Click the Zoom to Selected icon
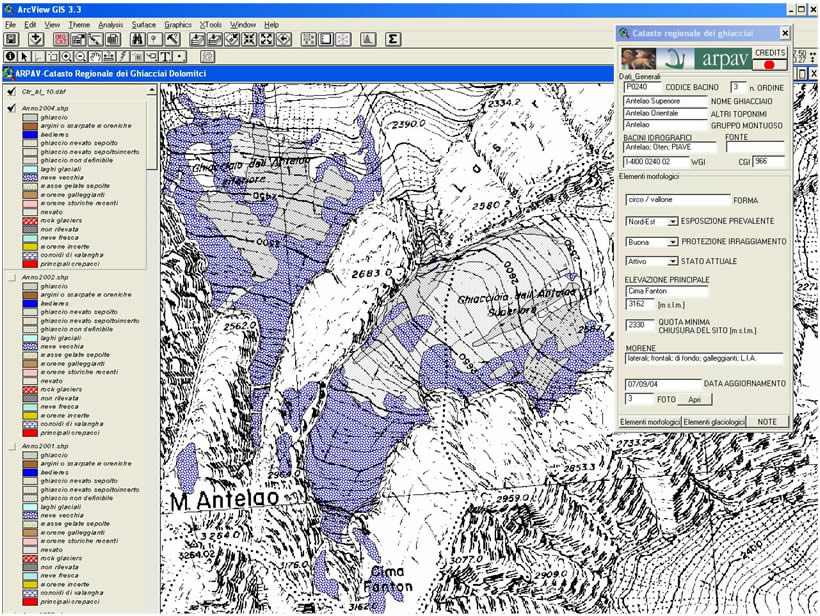 [232, 39]
